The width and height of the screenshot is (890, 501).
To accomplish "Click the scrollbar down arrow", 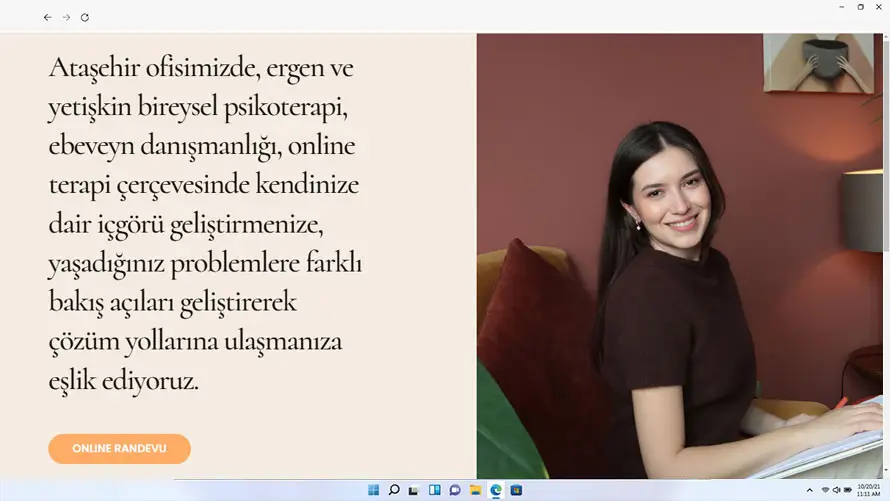I will pyautogui.click(x=887, y=470).
